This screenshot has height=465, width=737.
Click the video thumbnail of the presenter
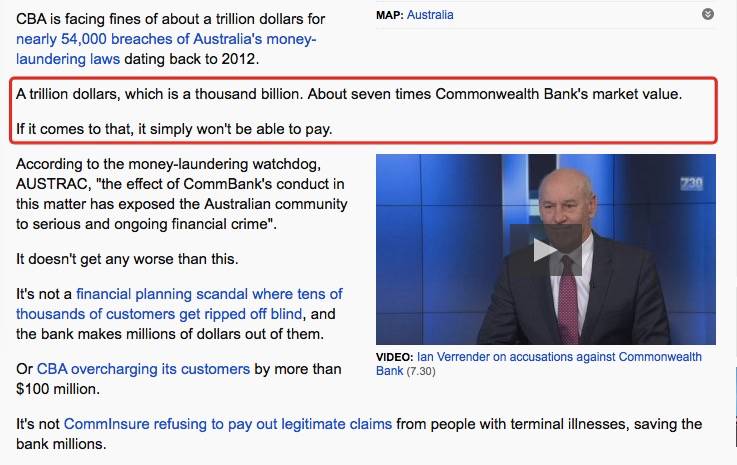[x=546, y=250]
